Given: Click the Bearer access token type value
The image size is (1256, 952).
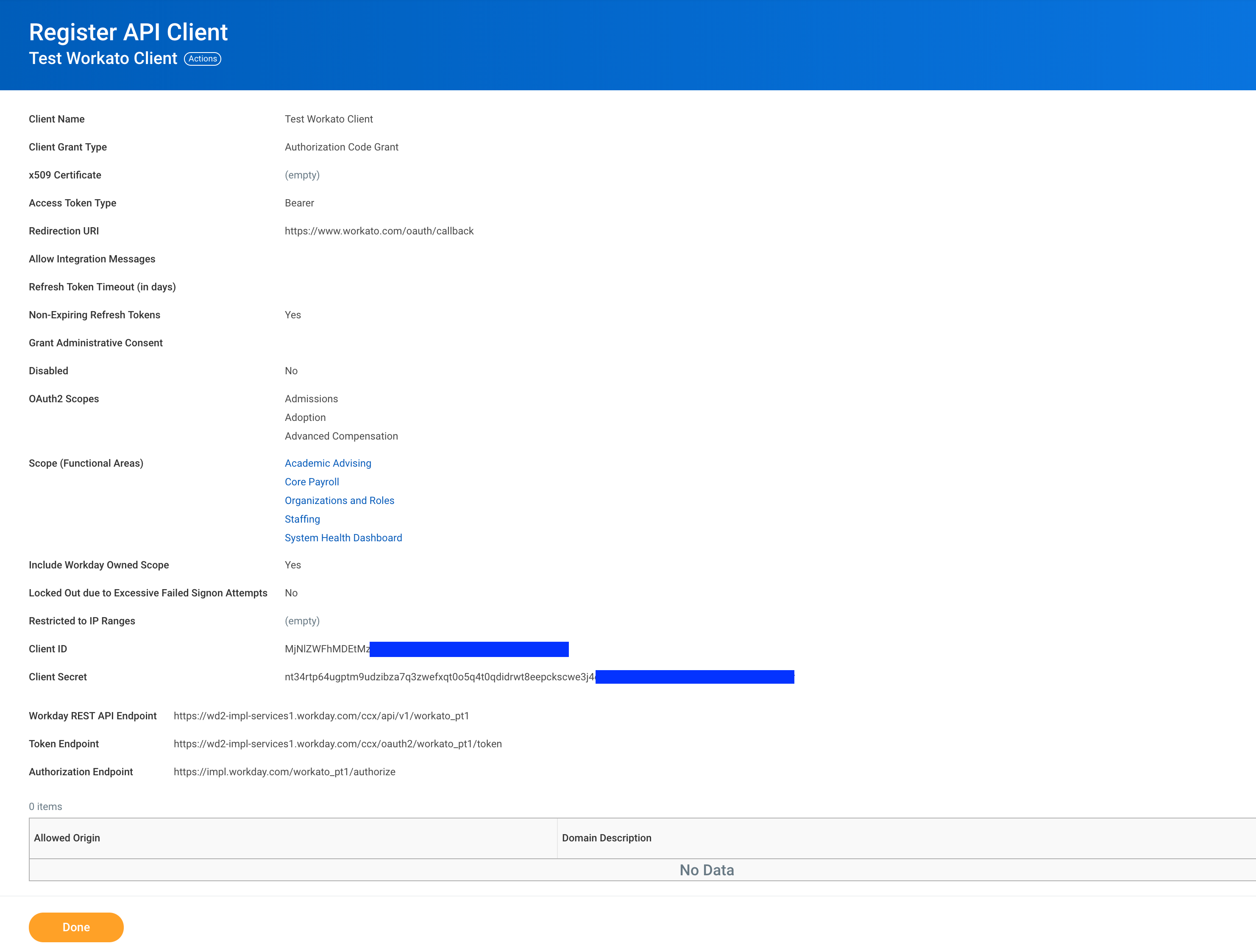Looking at the screenshot, I should click(x=299, y=203).
